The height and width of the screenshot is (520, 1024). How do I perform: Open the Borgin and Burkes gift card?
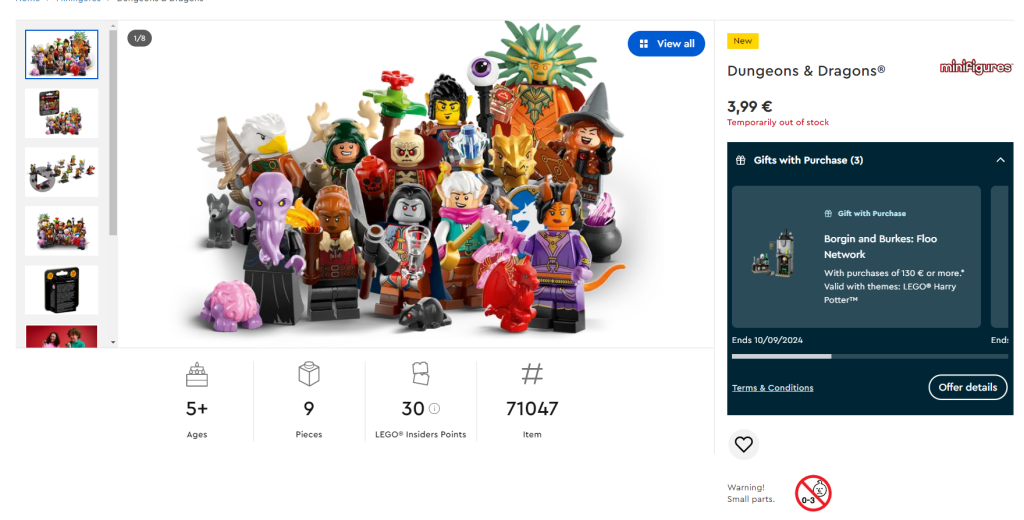(856, 256)
